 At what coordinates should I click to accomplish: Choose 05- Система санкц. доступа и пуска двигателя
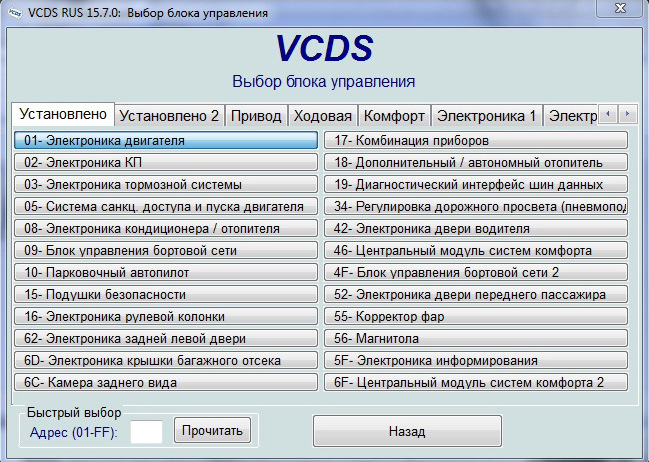coord(166,206)
